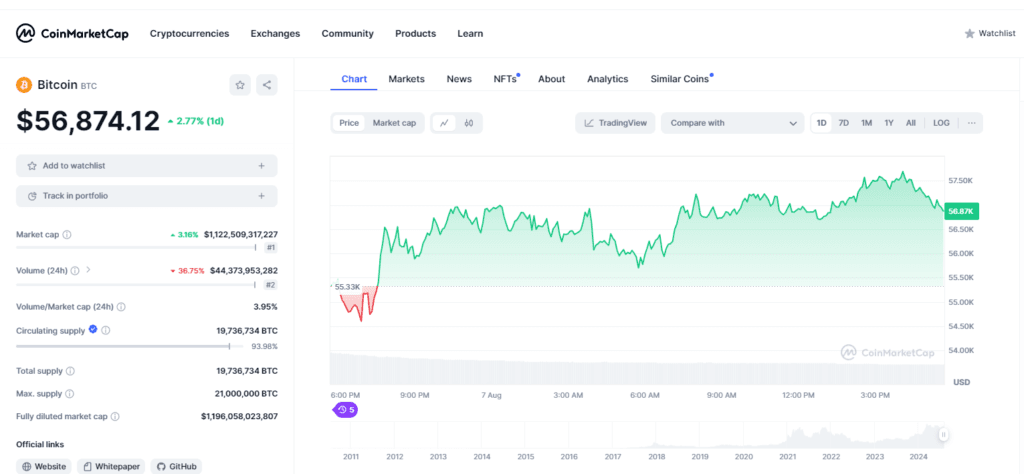This screenshot has height=474, width=1024.
Task: Open the Compare with dropdown
Action: (733, 123)
